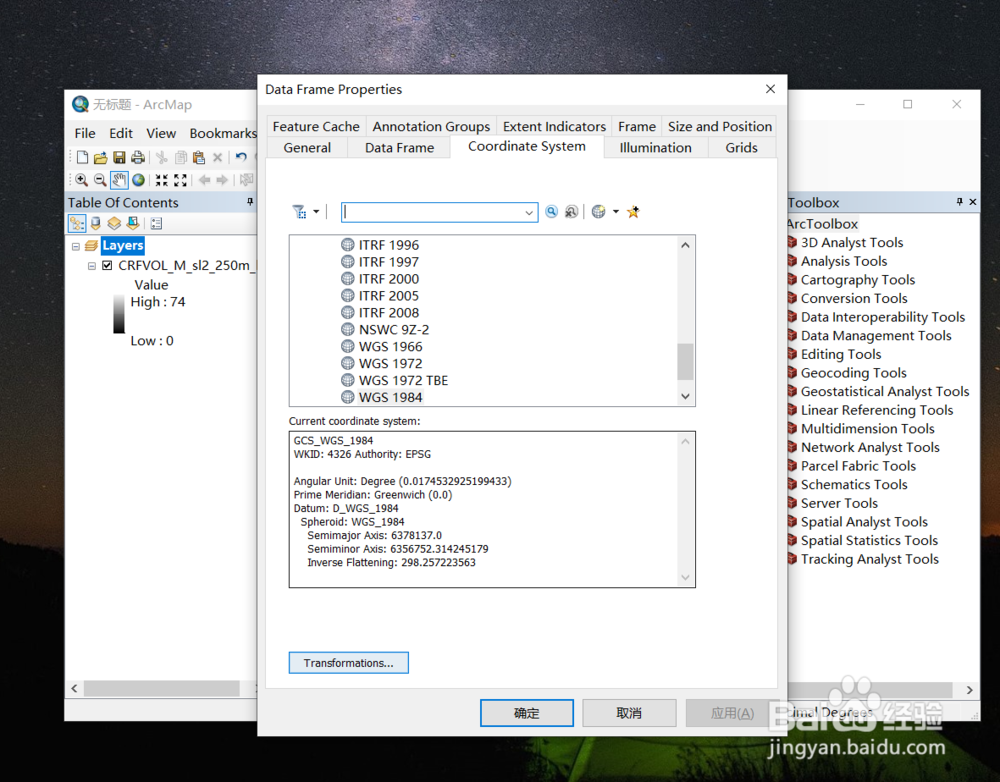This screenshot has width=1000, height=782.
Task: Click ArcToolbox horizontal scrollbar right arrow
Action: [x=969, y=690]
